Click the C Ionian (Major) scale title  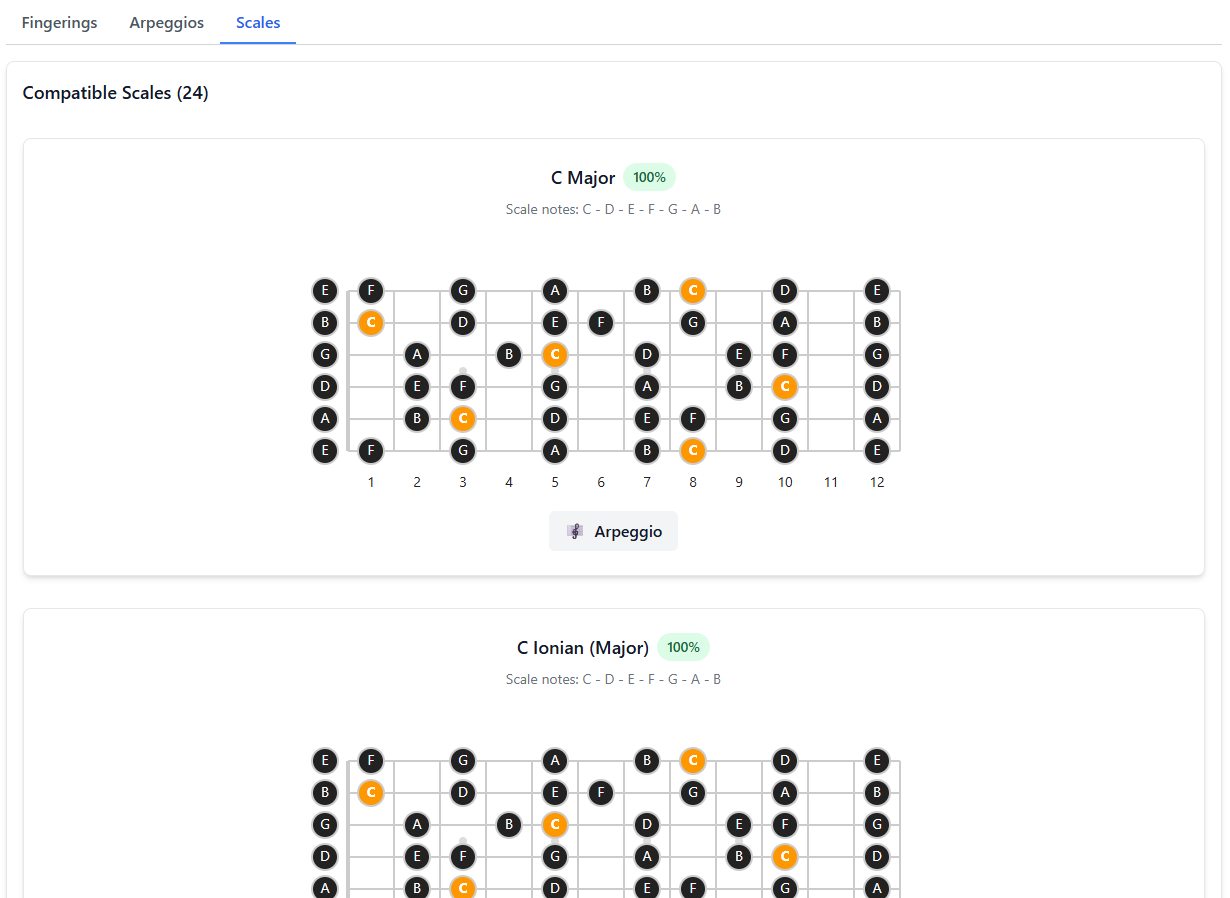pyautogui.click(x=582, y=648)
